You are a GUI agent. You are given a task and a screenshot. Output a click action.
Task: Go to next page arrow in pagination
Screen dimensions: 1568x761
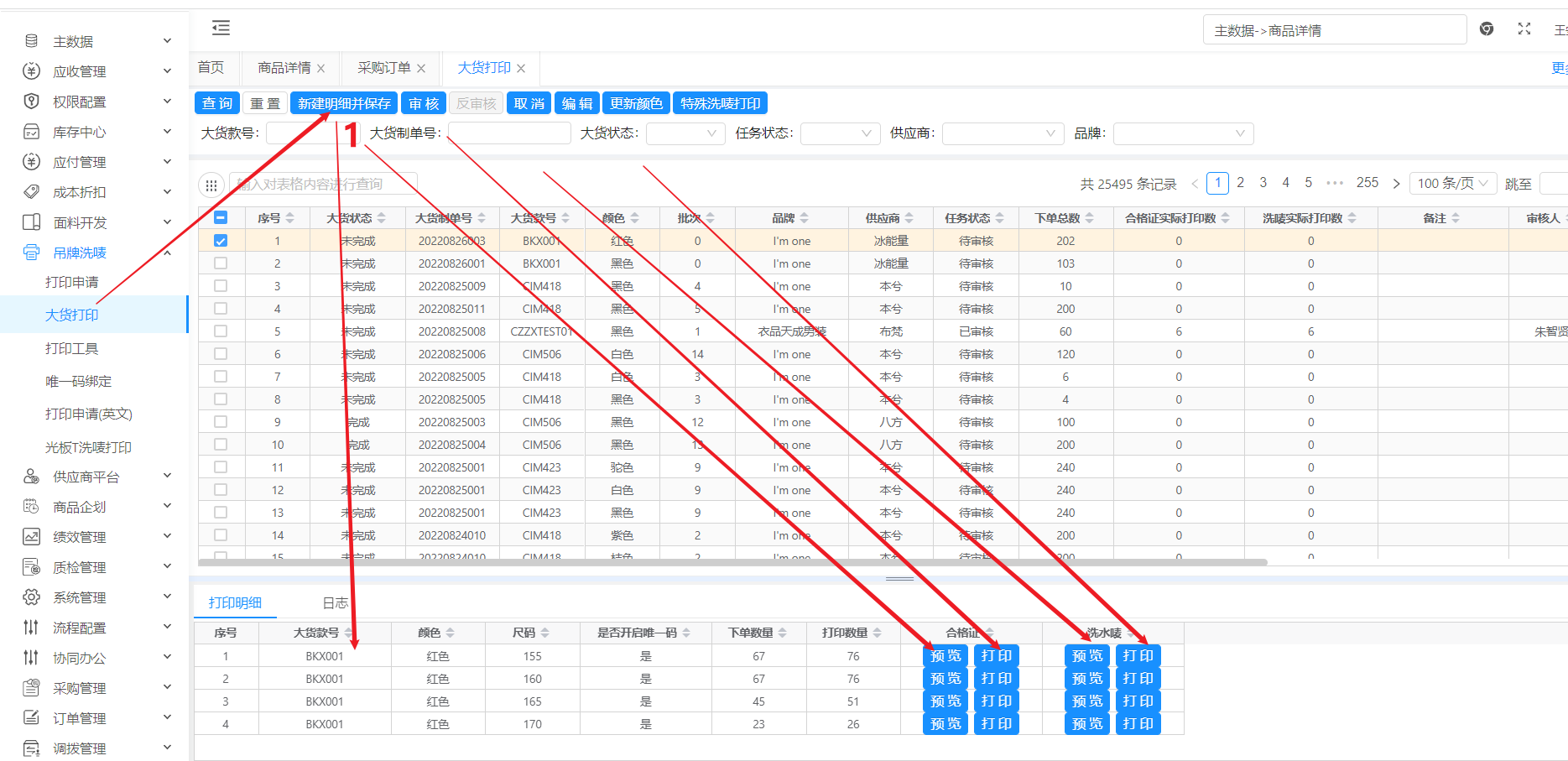(x=1396, y=184)
